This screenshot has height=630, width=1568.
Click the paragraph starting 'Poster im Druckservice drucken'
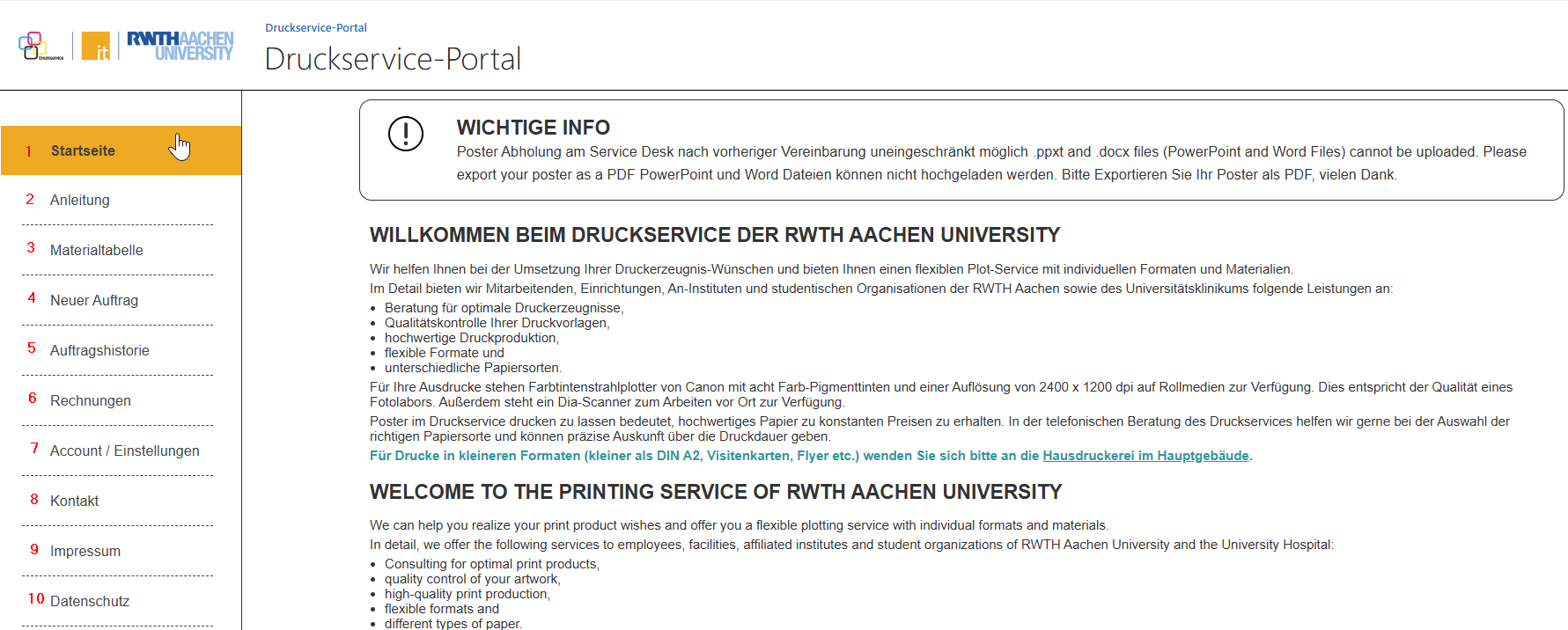point(939,429)
